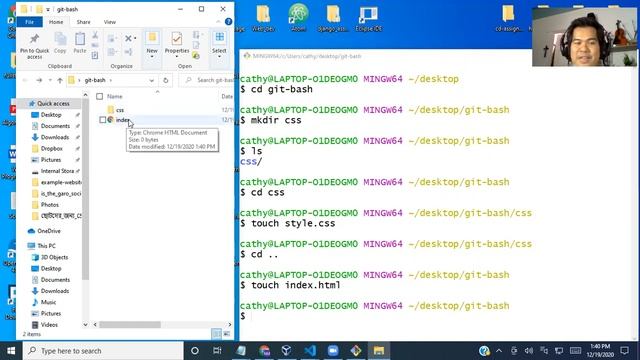Open the Windows Start menu
640x360 pixels.
pyautogui.click(x=11, y=351)
